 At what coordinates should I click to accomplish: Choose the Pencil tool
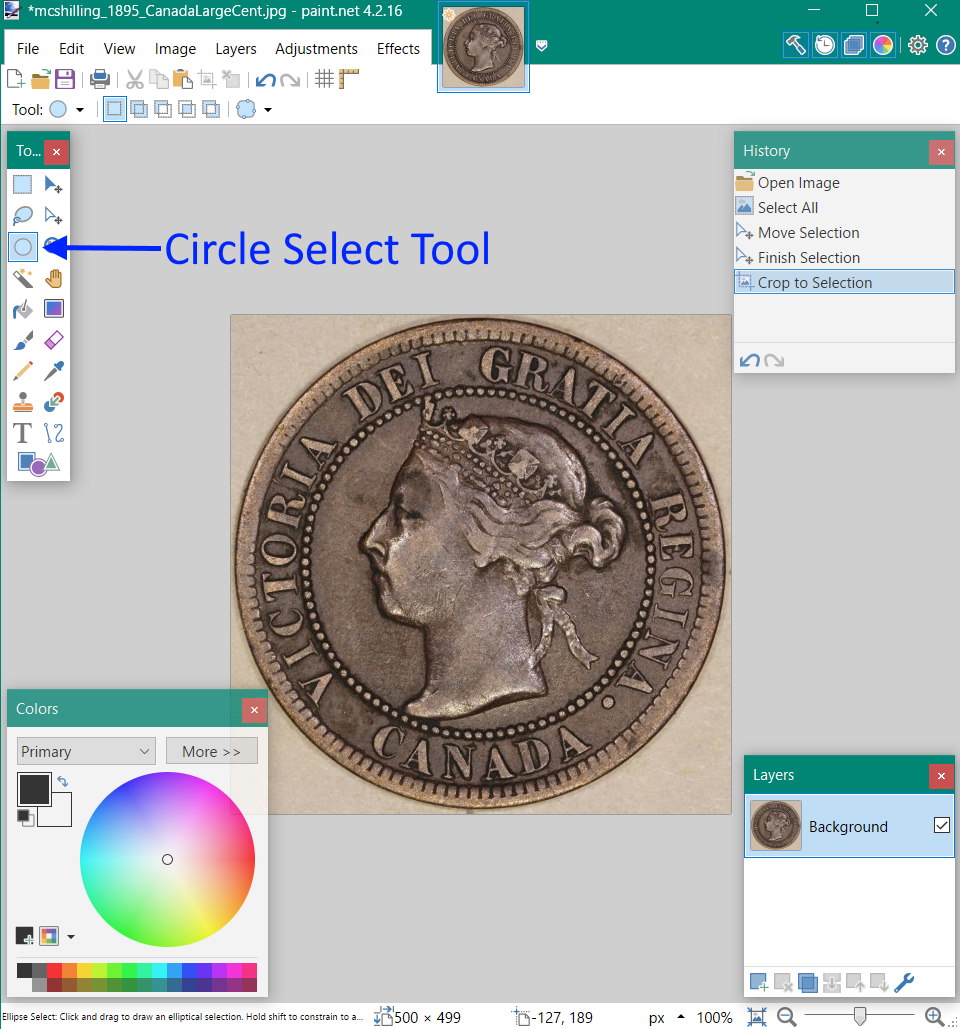coord(22,371)
